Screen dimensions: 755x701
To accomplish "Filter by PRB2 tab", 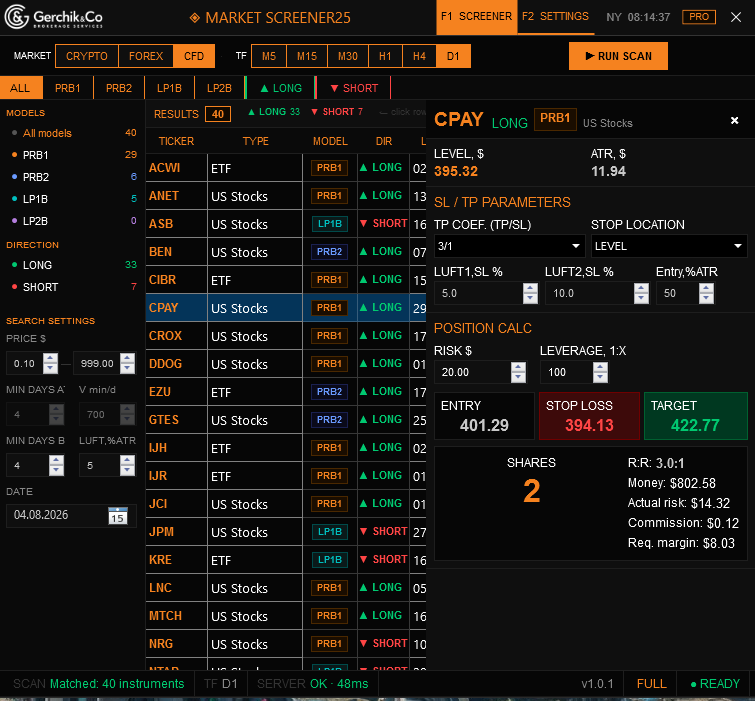I will click(x=119, y=88).
